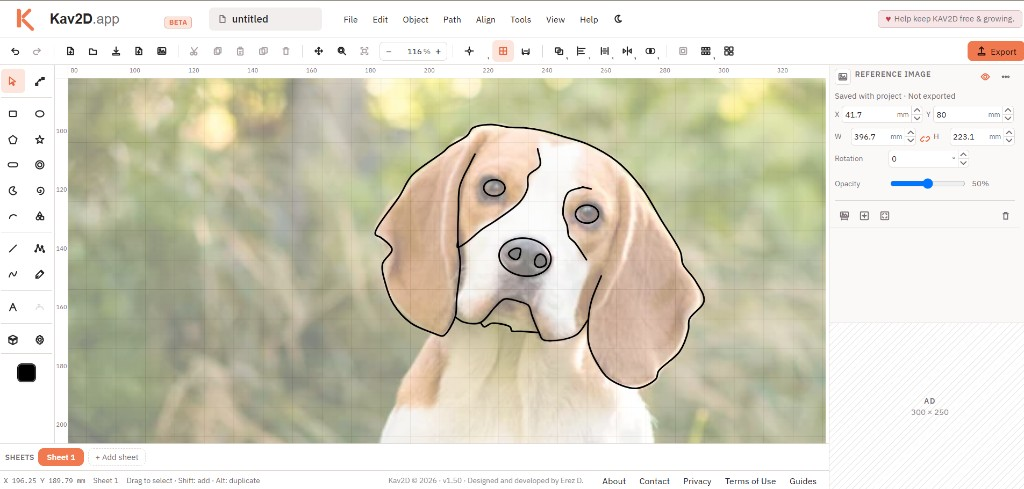1024x489 pixels.
Task: Delete reference image with trash icon
Action: tap(1006, 215)
